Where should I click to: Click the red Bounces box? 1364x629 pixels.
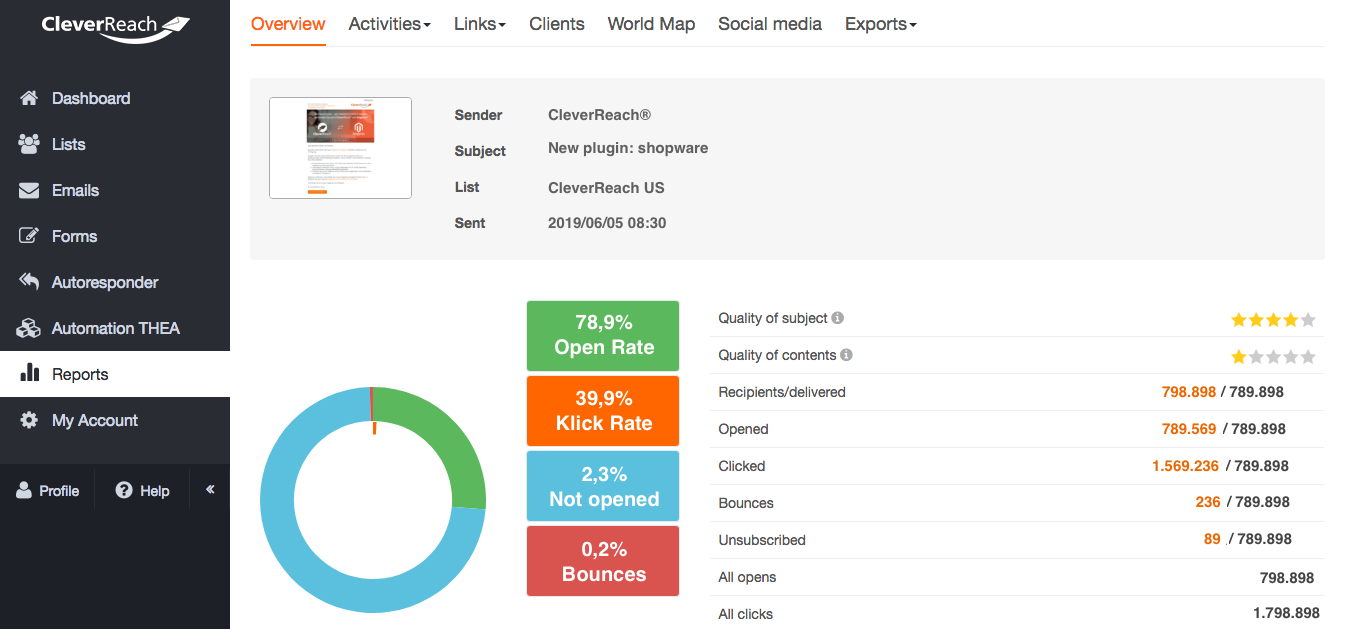[603, 561]
